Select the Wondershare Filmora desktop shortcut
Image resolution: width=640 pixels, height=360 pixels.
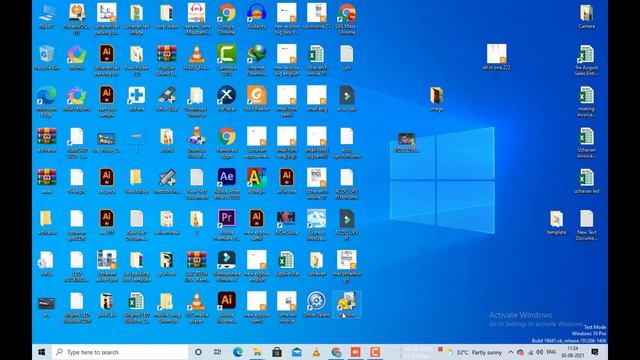click(227, 266)
